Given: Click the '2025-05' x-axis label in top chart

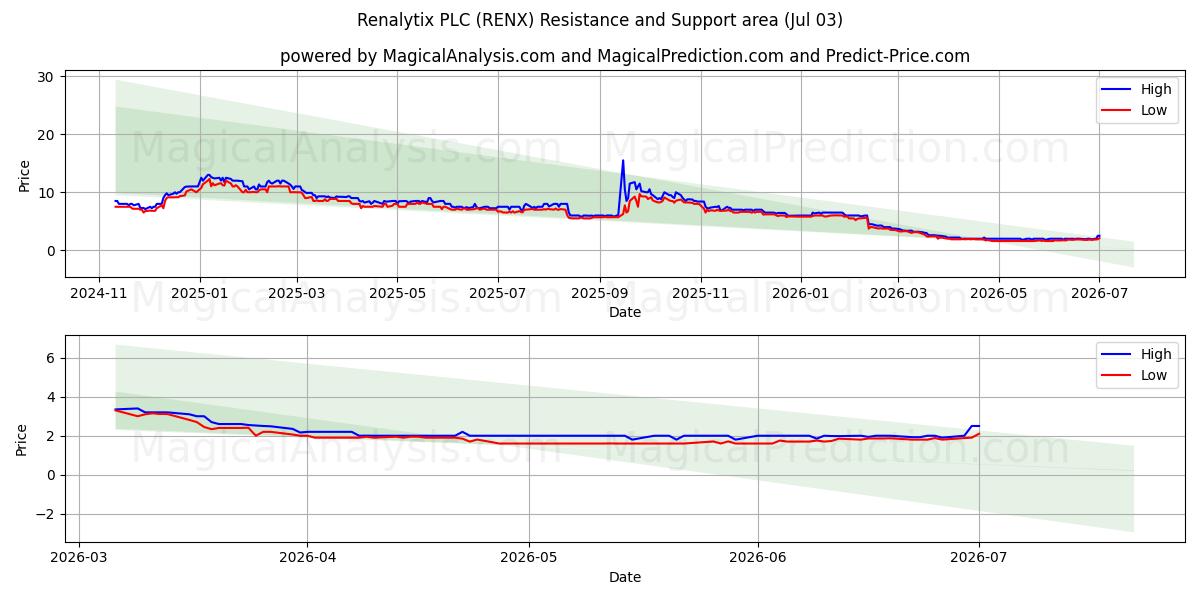Looking at the screenshot, I should click(x=397, y=294).
